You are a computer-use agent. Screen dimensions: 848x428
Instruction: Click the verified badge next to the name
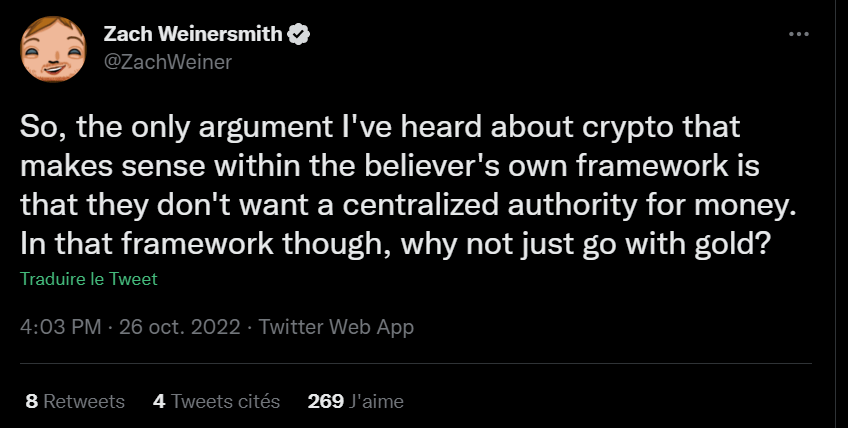pyautogui.click(x=299, y=36)
